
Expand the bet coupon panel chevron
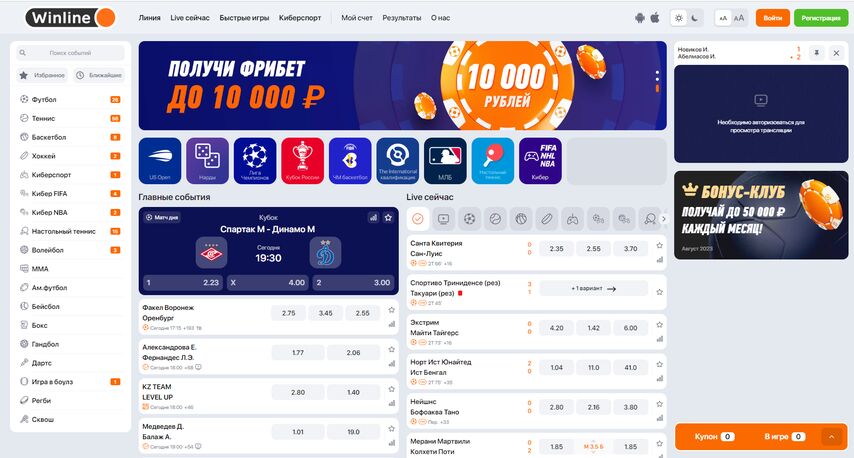point(831,437)
